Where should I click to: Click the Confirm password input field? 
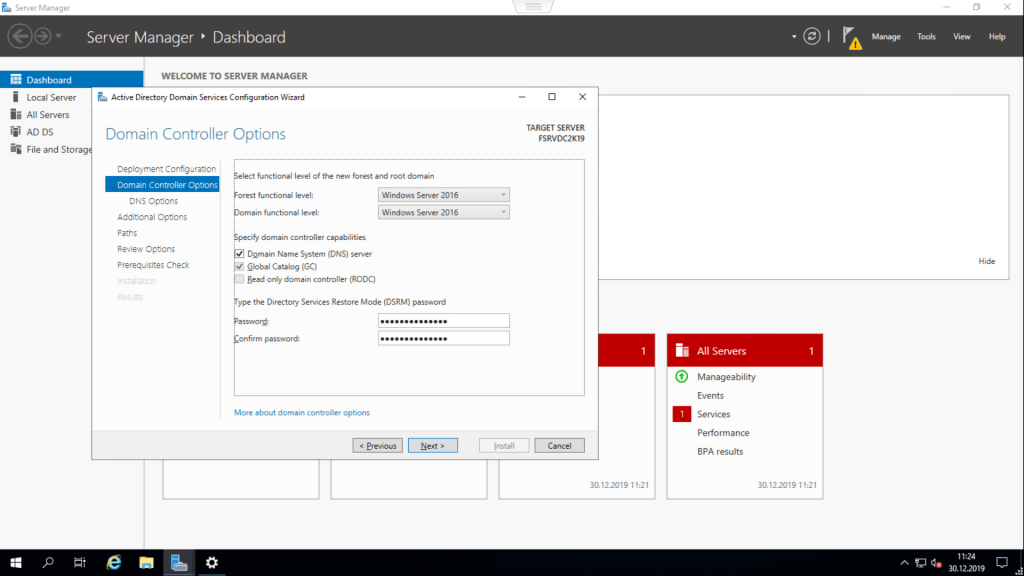tap(444, 339)
